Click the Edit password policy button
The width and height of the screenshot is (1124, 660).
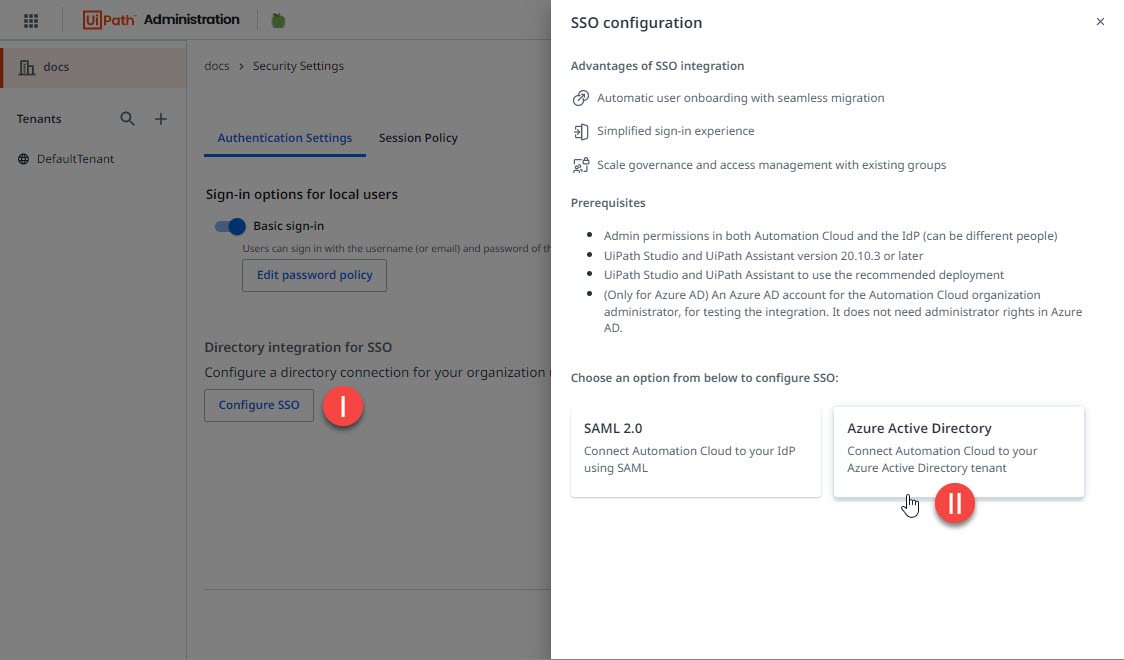pos(314,275)
